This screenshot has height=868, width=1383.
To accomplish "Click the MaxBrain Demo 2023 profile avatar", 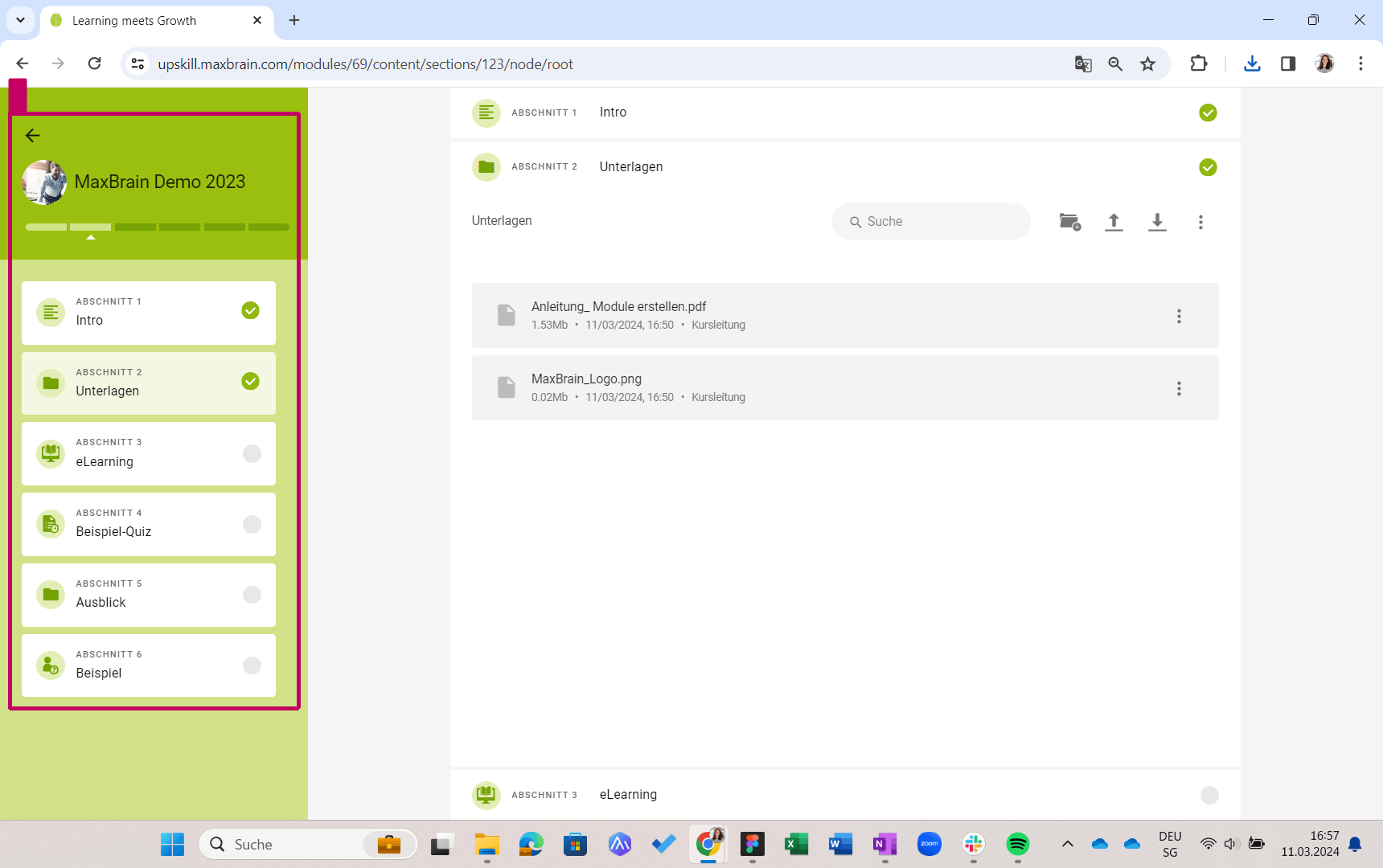I will pyautogui.click(x=45, y=182).
